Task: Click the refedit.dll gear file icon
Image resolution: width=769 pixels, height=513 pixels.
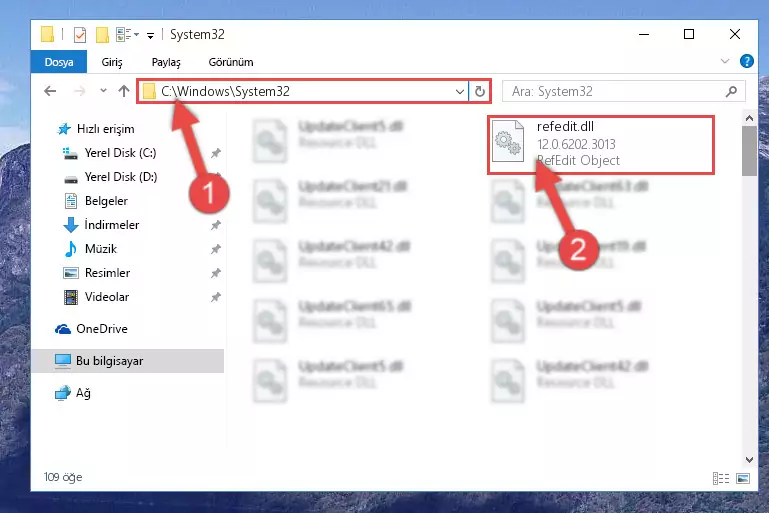Action: pyautogui.click(x=508, y=141)
